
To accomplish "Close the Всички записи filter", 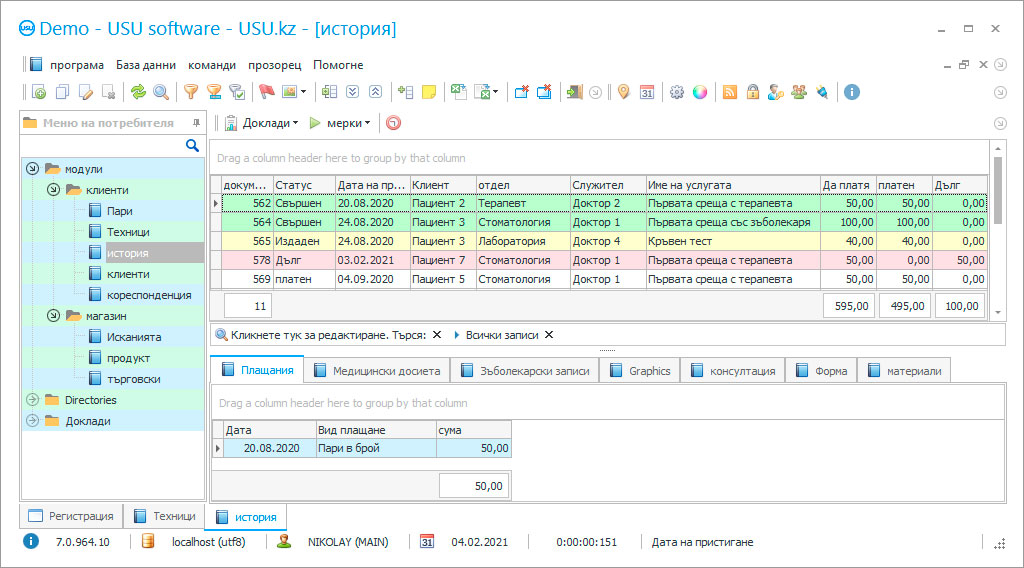I will tap(549, 335).
